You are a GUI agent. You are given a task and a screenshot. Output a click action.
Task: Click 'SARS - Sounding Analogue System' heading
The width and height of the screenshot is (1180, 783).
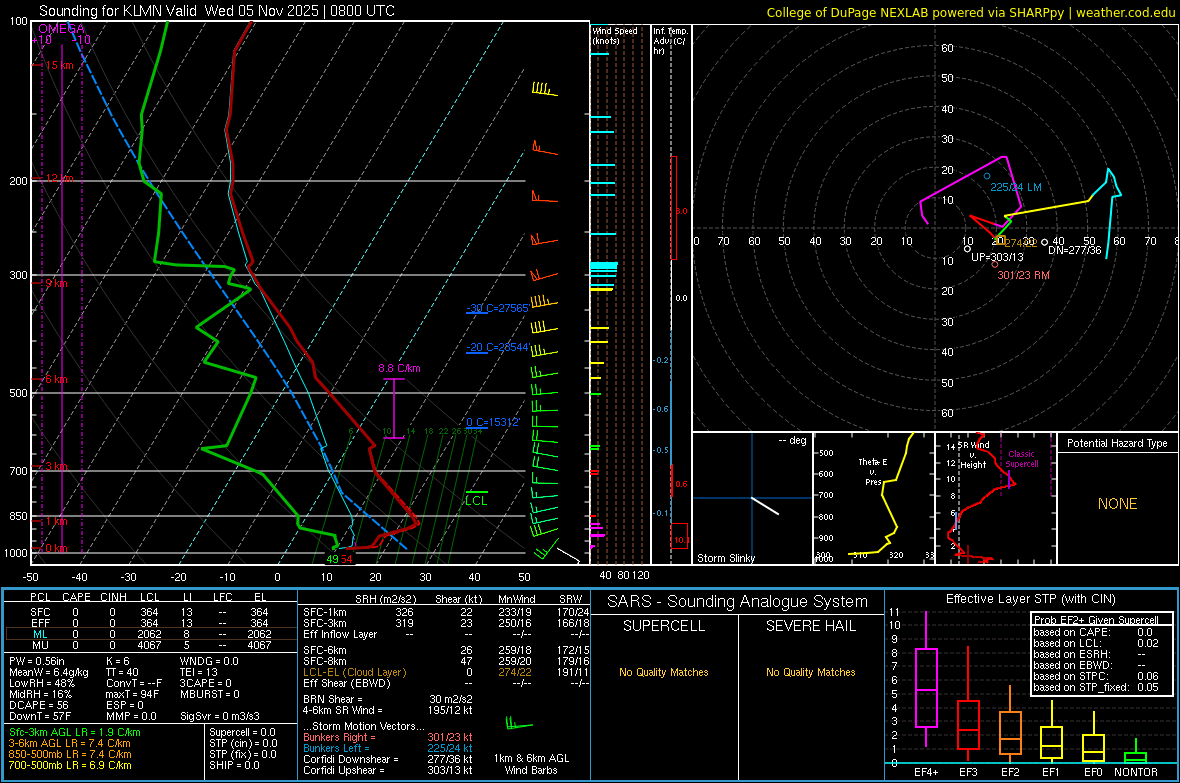738,602
